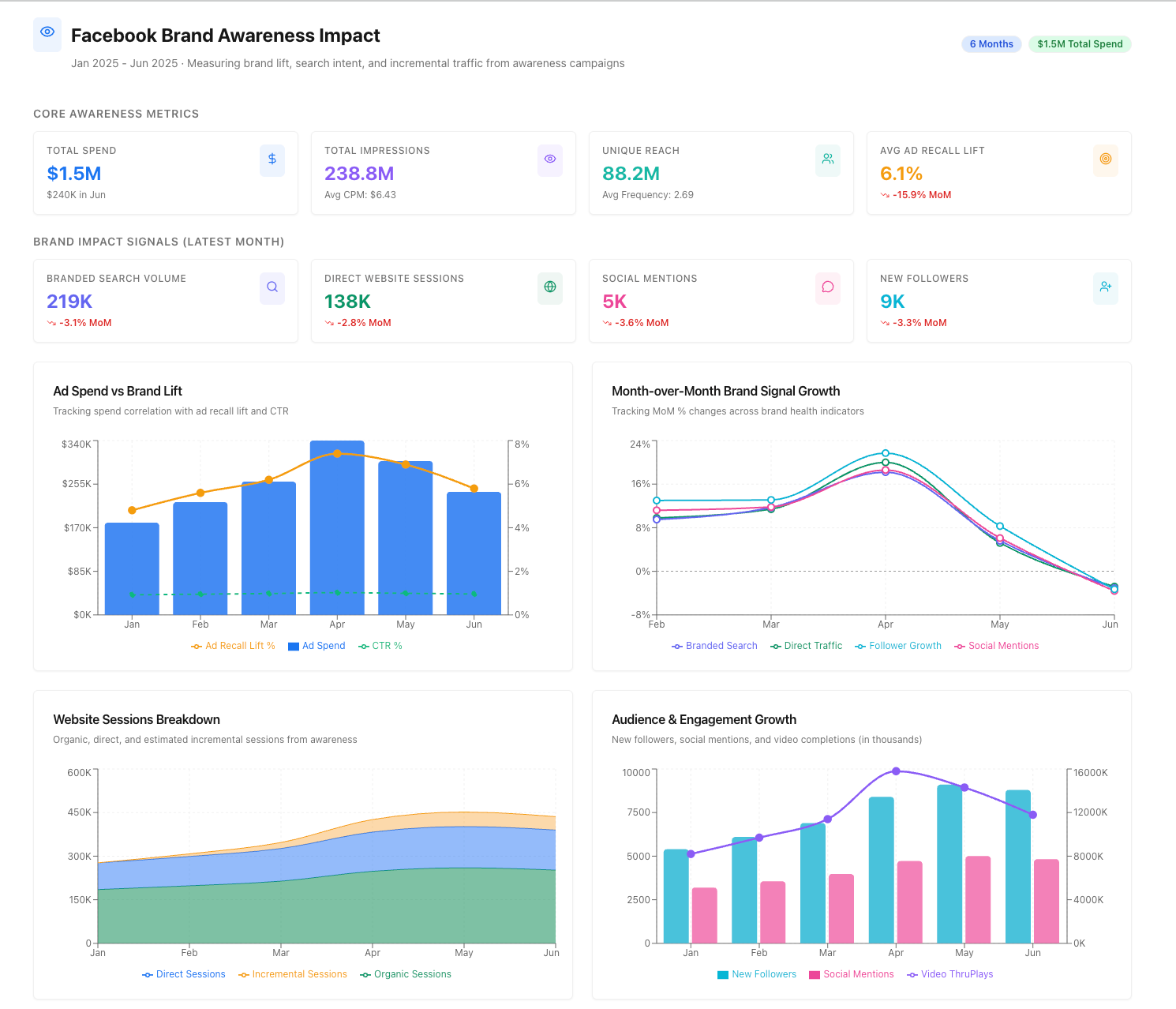Viewport: 1176px width, 1009px height.
Task: Click the add-follower icon on New Followers card
Action: (1105, 287)
